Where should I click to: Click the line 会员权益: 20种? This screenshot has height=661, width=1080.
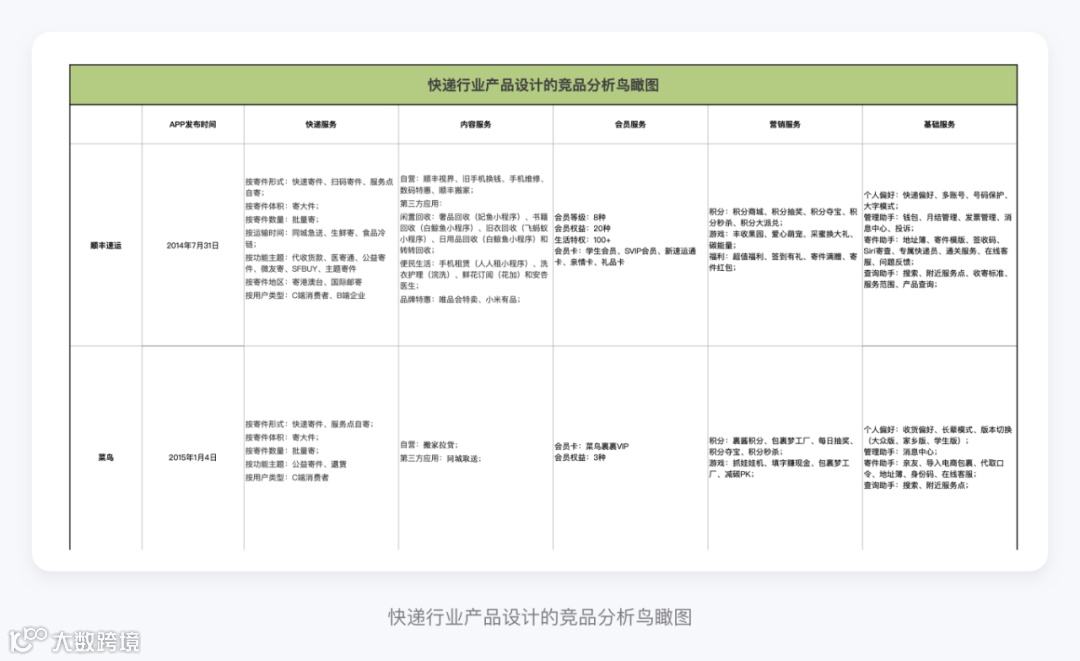[583, 229]
